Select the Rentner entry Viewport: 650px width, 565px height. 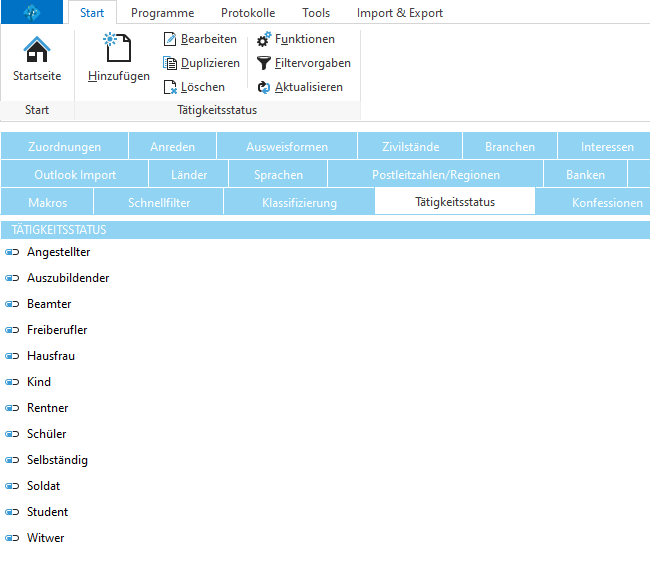click(x=47, y=408)
